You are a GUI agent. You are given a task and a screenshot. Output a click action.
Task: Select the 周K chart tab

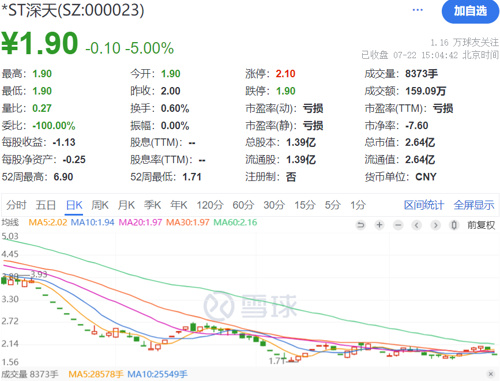100,205
